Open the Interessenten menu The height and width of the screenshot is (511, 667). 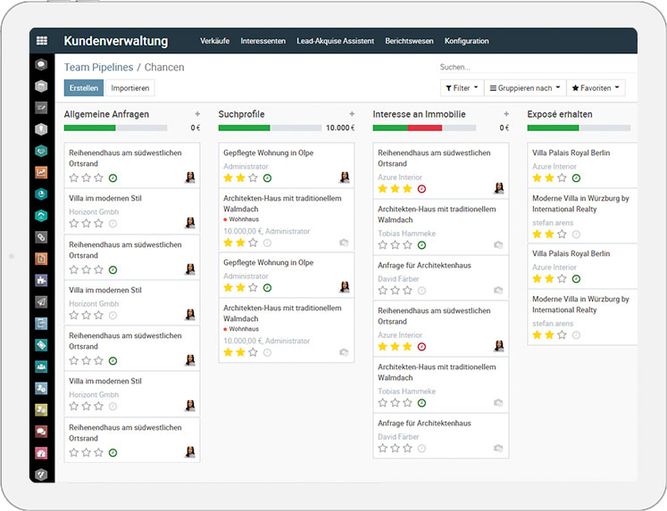point(263,41)
